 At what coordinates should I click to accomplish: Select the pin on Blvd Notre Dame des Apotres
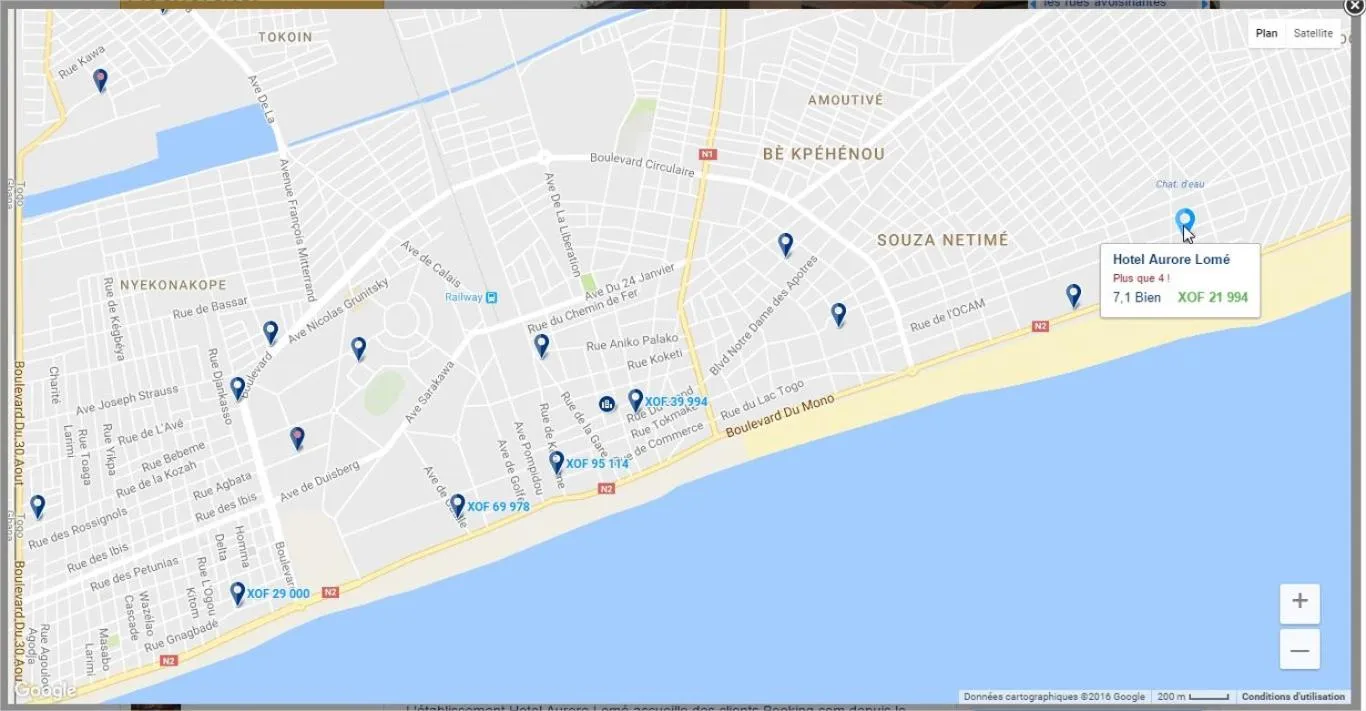coord(838,315)
